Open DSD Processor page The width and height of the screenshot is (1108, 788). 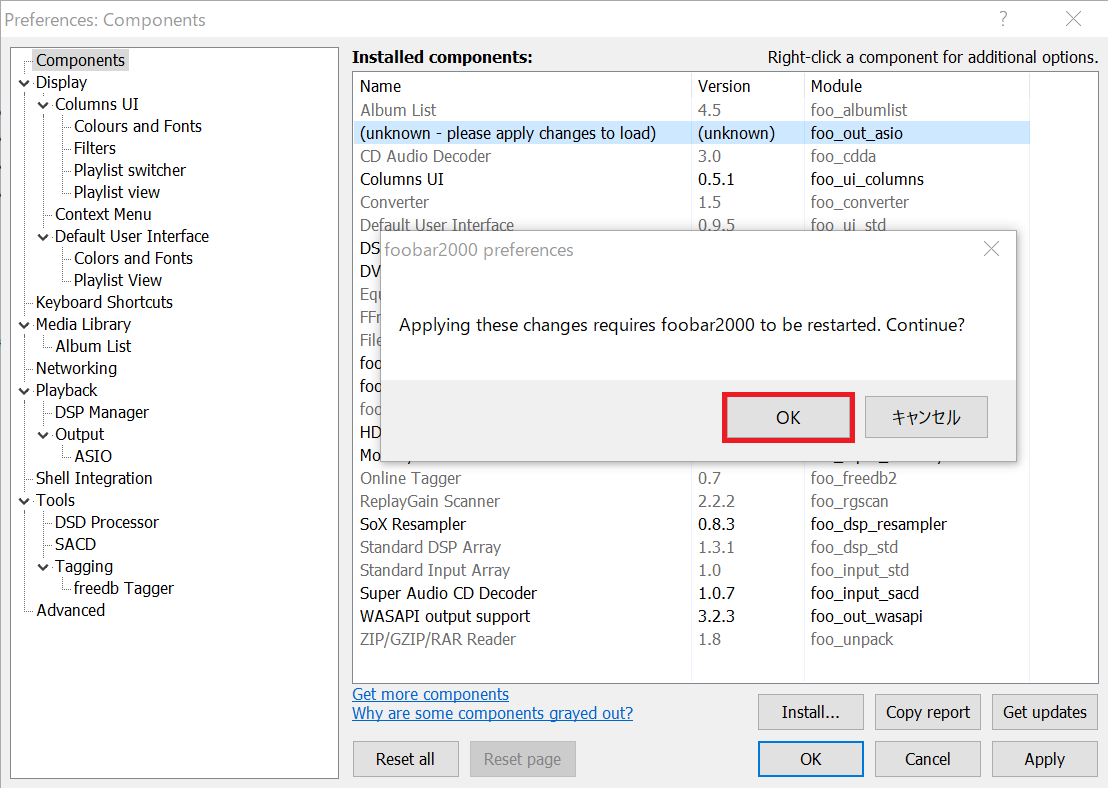click(107, 522)
